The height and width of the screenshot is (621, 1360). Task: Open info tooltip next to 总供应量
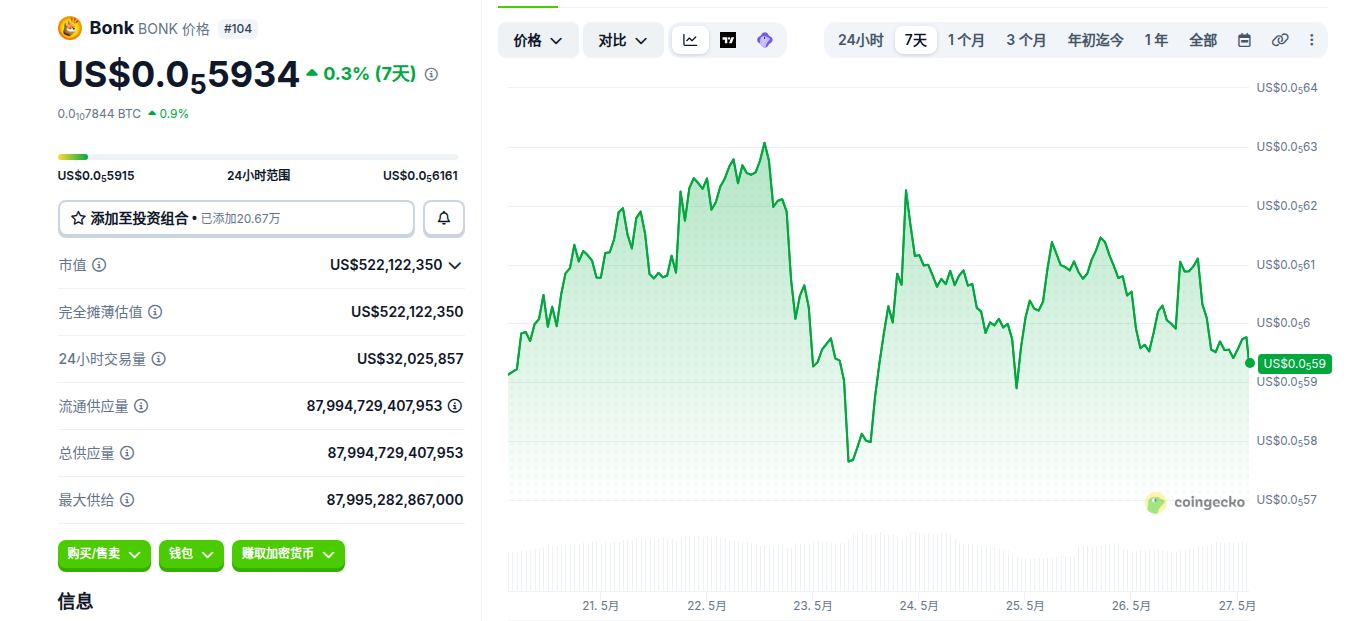click(x=127, y=453)
